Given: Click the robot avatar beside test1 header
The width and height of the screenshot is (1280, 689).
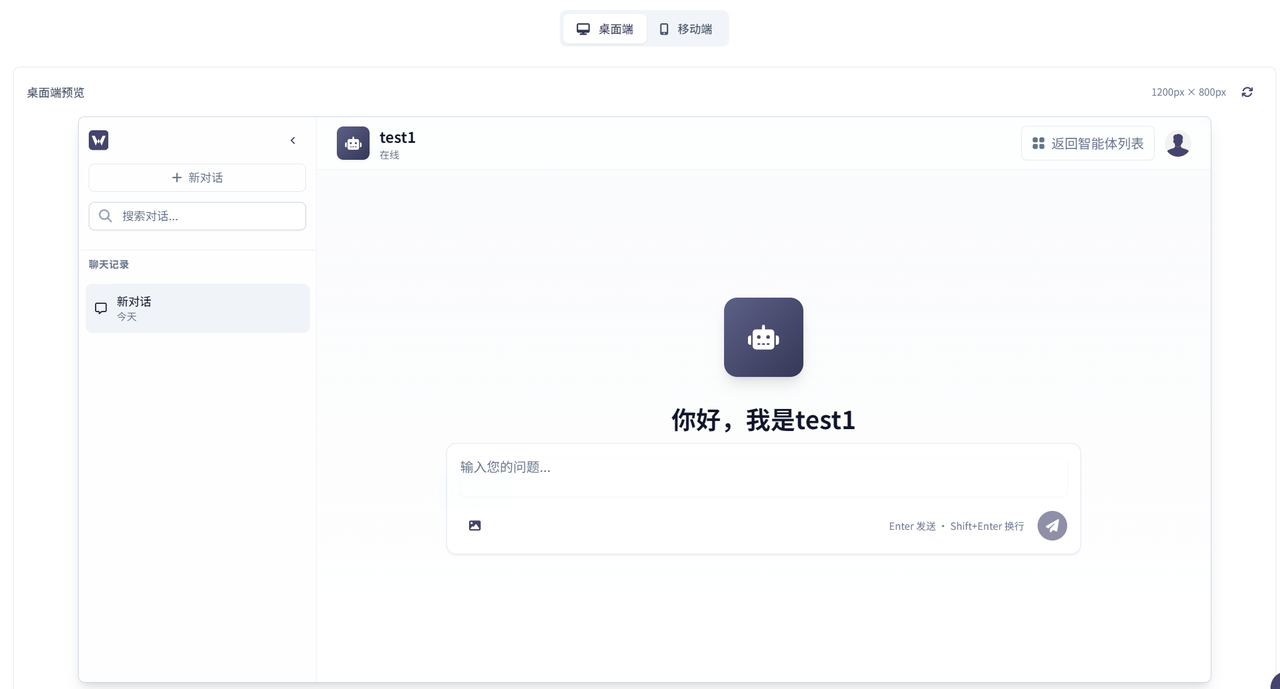Looking at the screenshot, I should click(x=352, y=143).
